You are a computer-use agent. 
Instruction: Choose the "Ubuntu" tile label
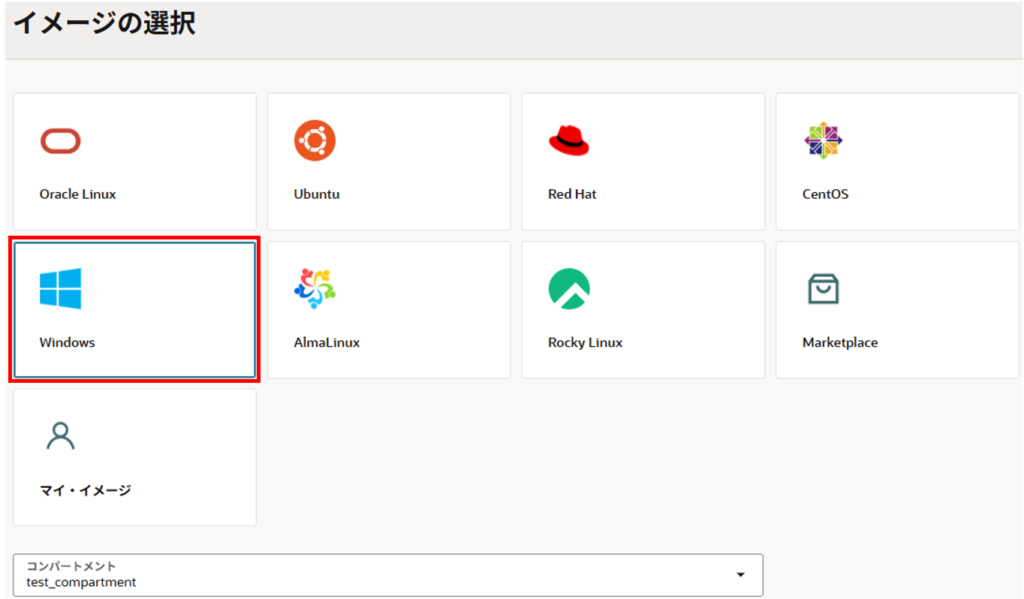pos(317,194)
